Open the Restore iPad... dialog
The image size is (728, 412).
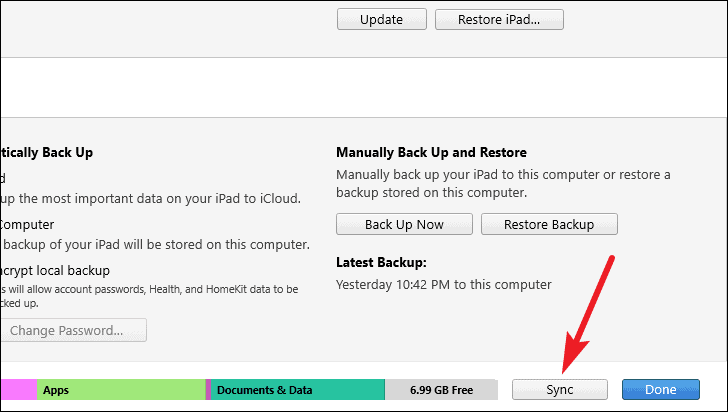point(499,20)
